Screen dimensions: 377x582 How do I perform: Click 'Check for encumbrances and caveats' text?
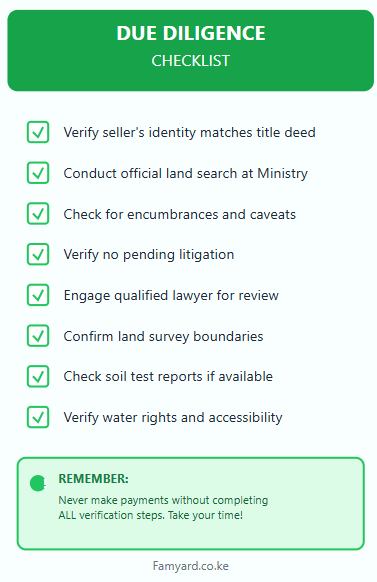(x=180, y=214)
